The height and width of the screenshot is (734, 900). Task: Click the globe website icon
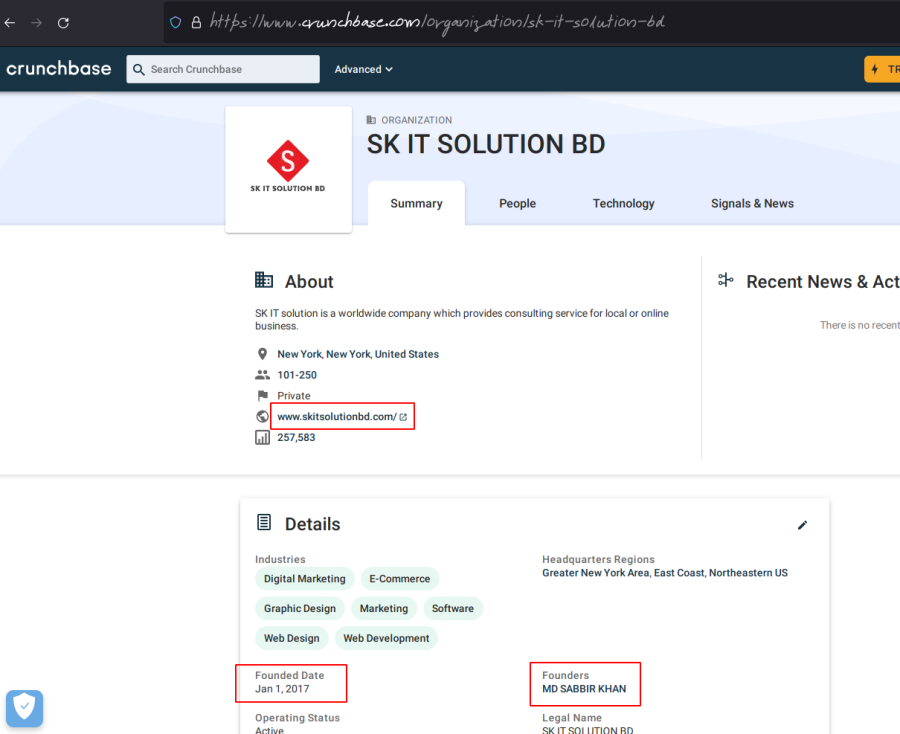[262, 417]
